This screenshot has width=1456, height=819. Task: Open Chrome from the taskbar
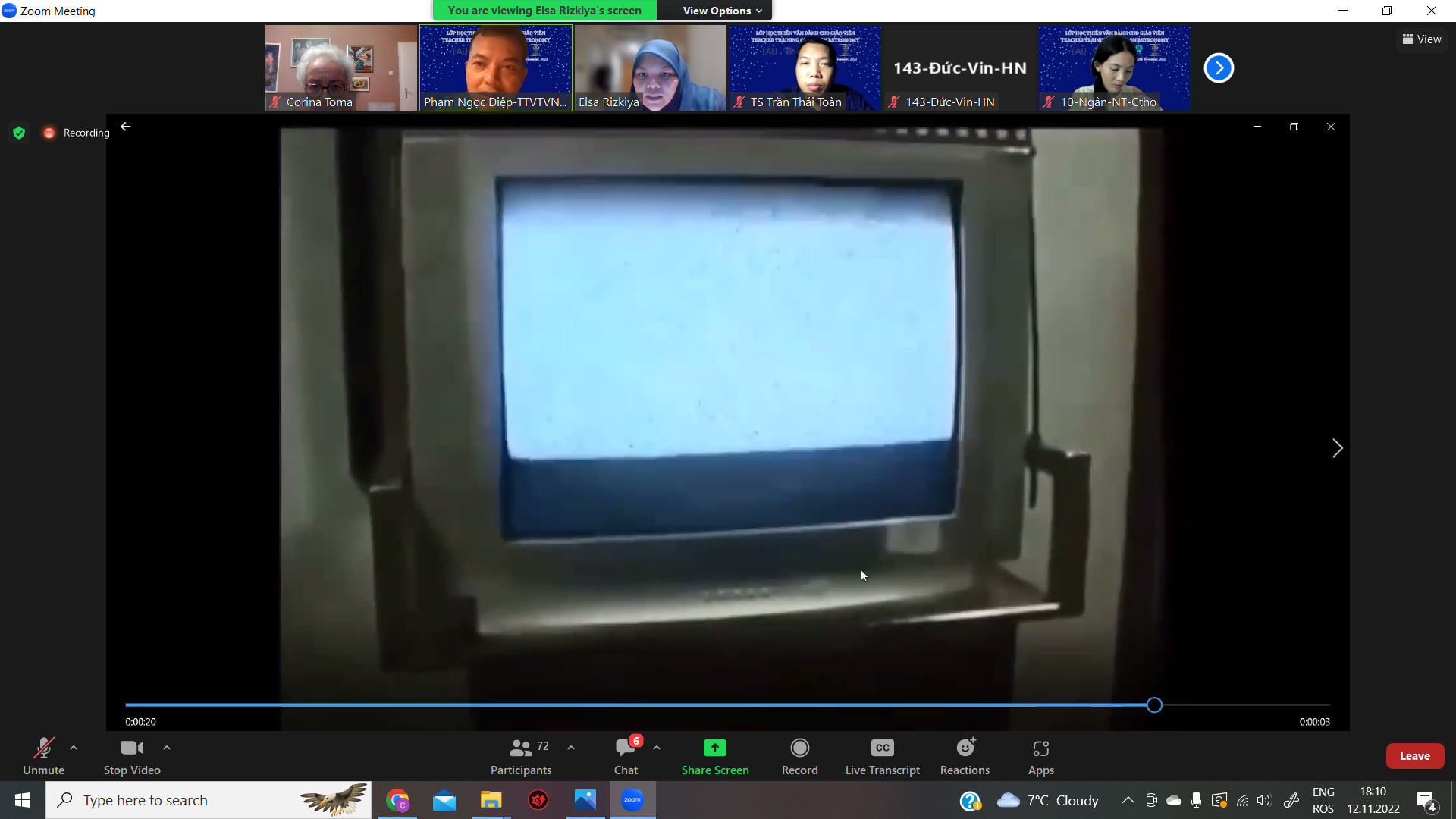coord(397,800)
